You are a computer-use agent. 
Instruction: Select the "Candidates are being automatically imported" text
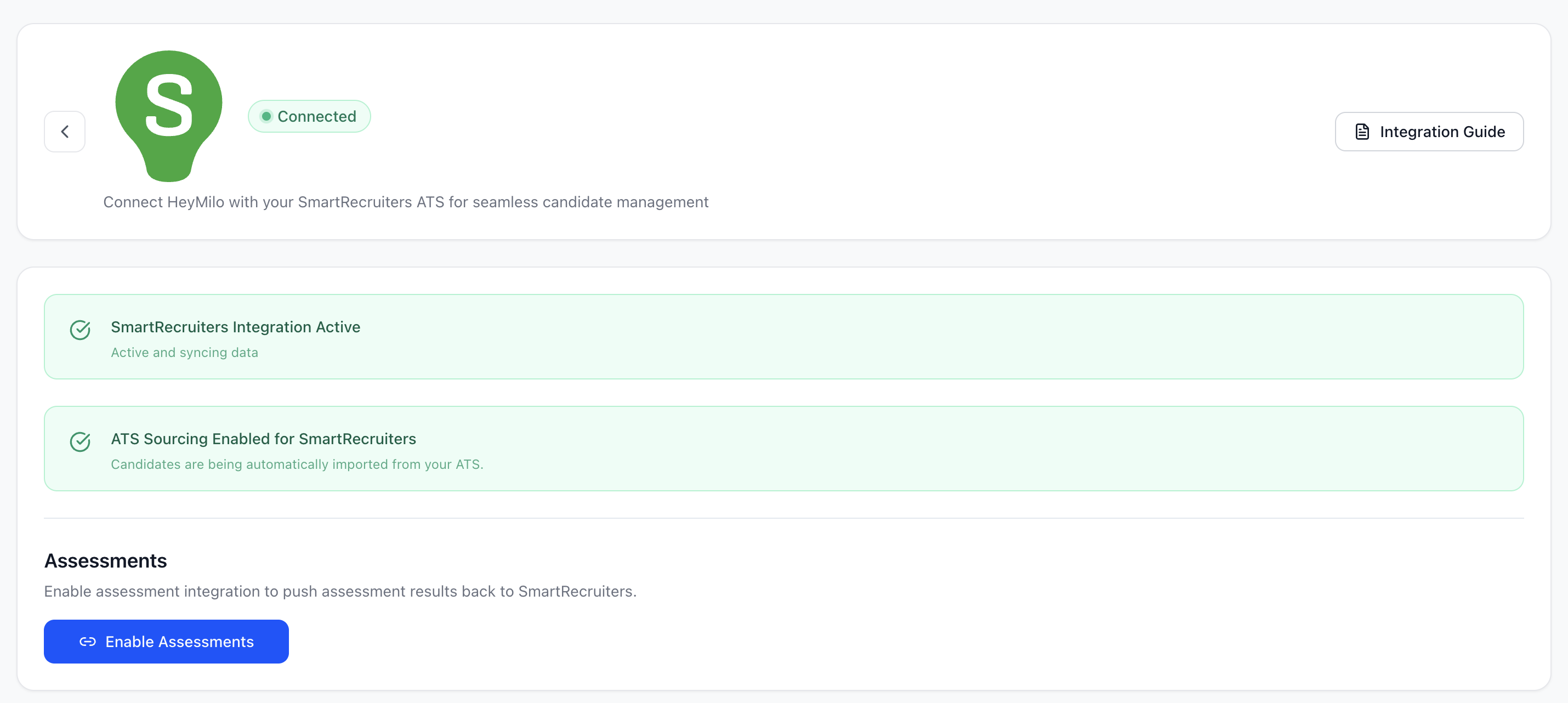click(297, 464)
